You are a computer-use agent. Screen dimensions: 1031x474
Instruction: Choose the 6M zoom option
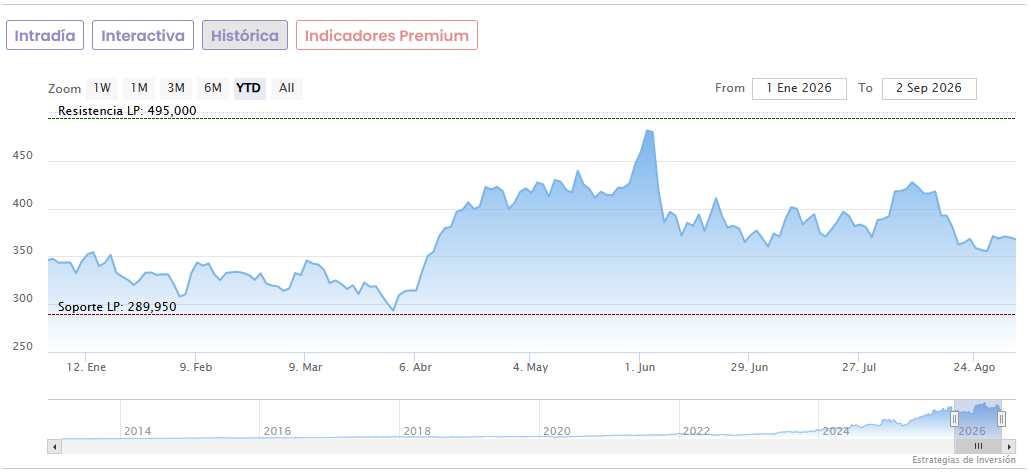(x=212, y=88)
